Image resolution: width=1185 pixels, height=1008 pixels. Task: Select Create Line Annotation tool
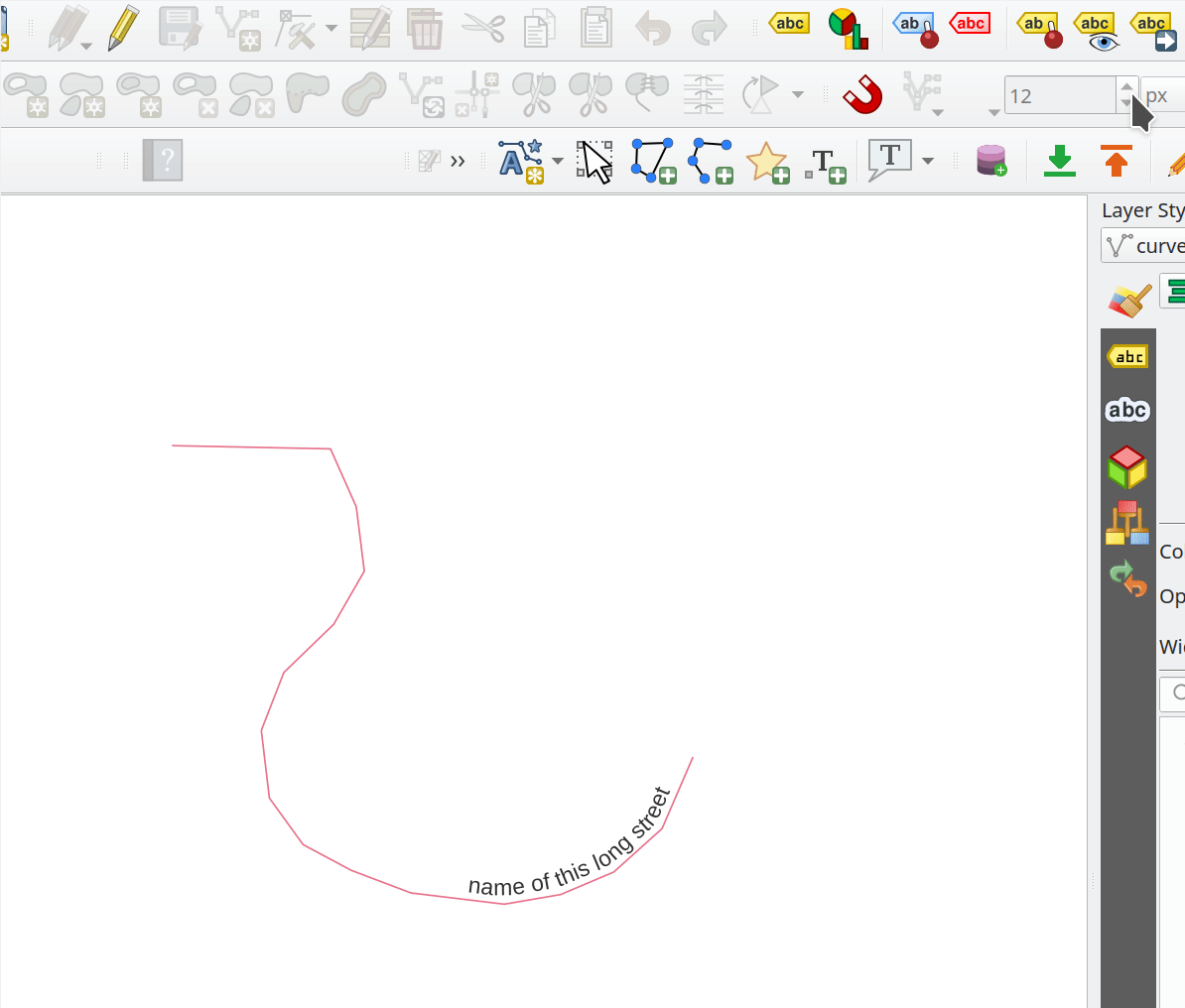click(x=711, y=161)
